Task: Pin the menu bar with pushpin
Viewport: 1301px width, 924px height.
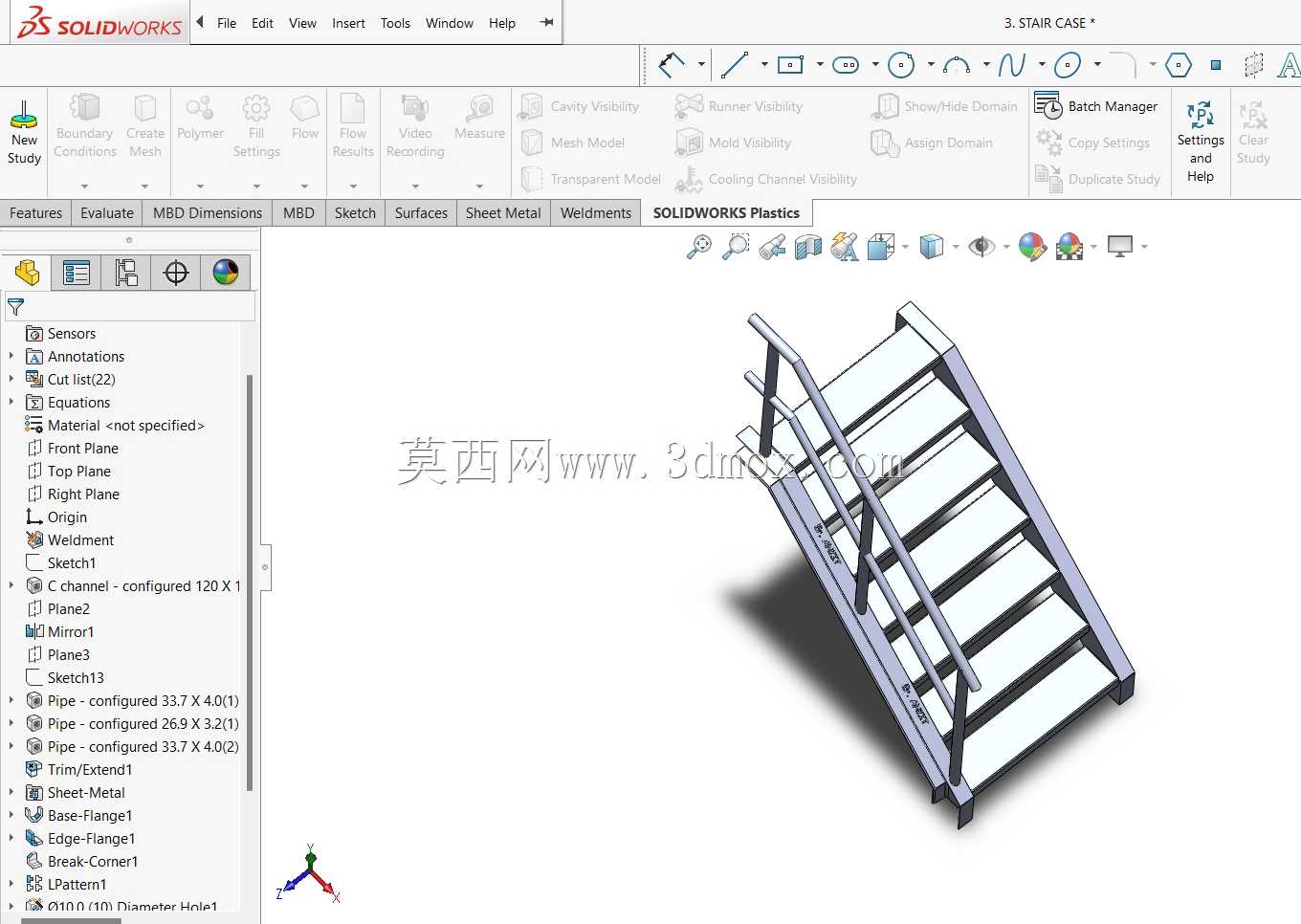Action: tap(546, 23)
